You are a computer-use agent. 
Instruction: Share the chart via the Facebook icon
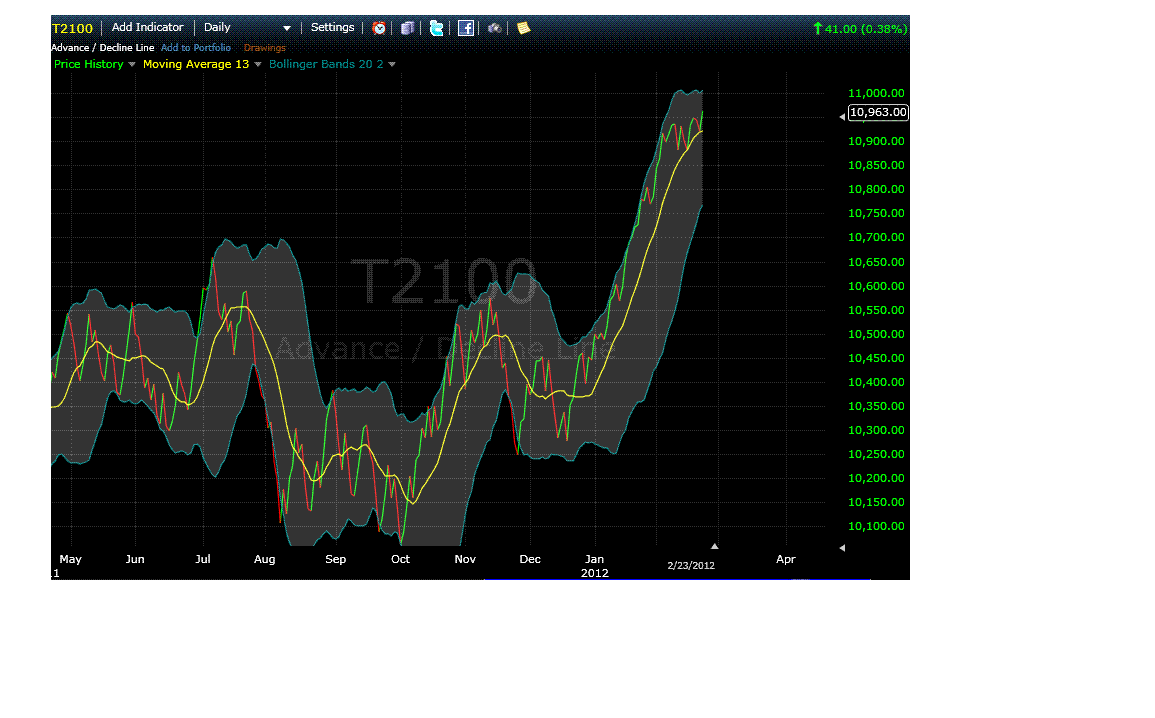pyautogui.click(x=466, y=28)
